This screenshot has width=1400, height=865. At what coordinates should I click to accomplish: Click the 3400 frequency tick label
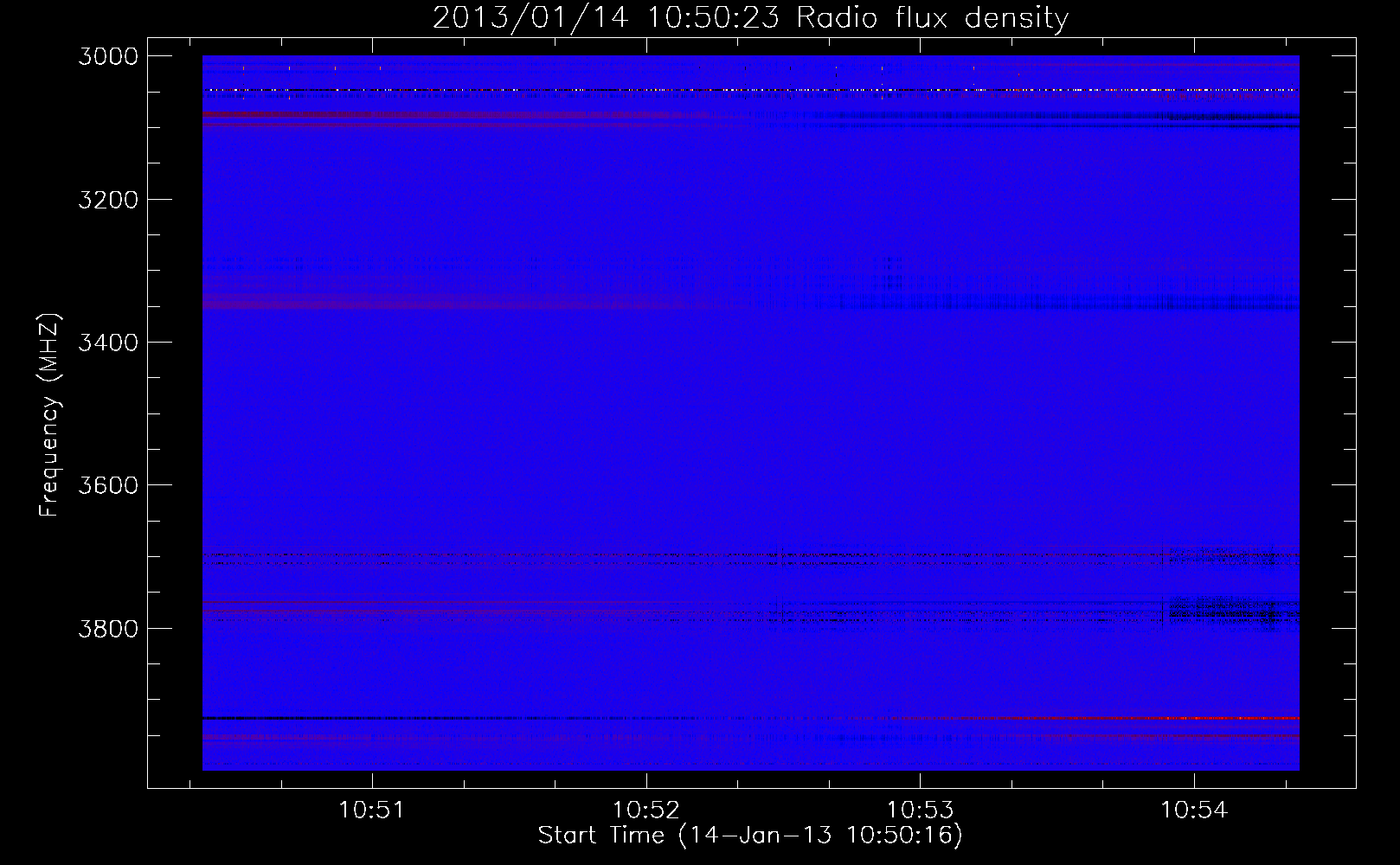(108, 343)
